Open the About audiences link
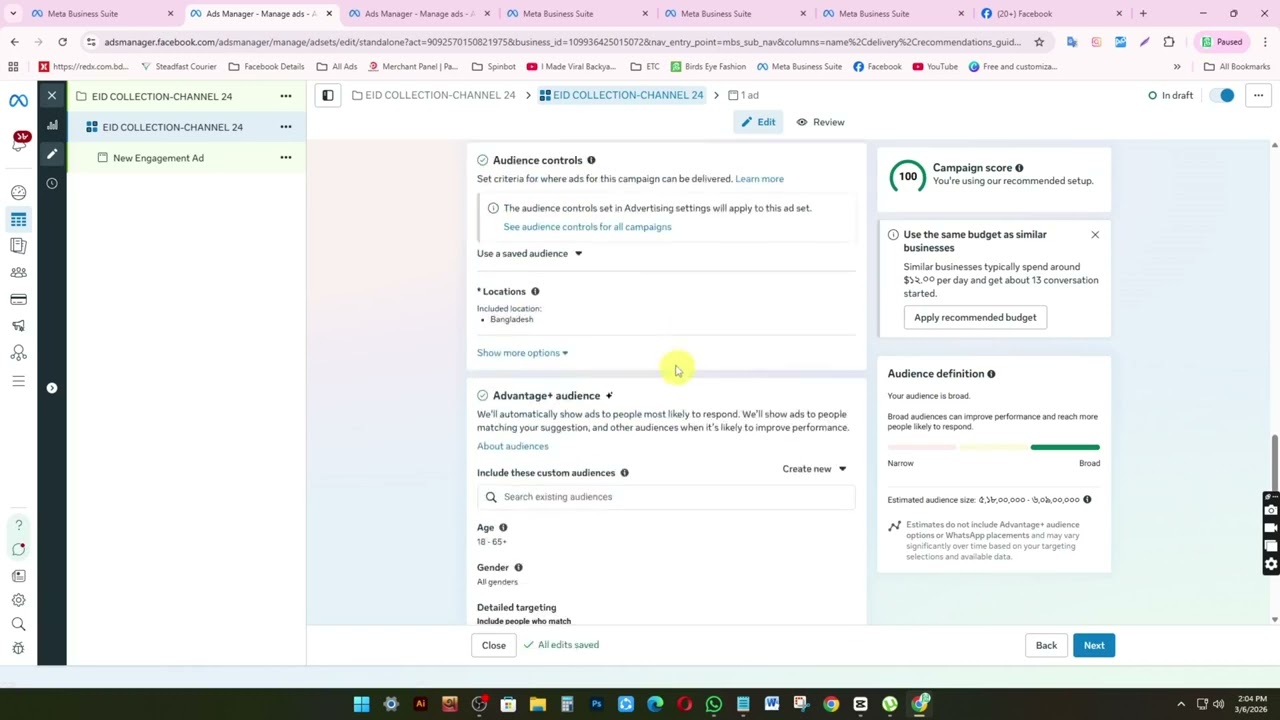Viewport: 1280px width, 720px height. click(512, 446)
